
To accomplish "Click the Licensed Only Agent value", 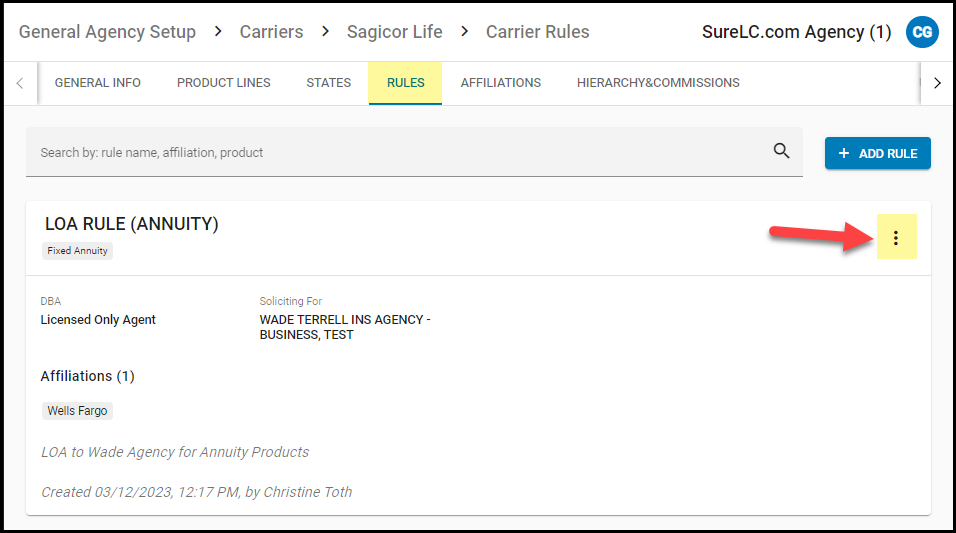I will coord(98,320).
